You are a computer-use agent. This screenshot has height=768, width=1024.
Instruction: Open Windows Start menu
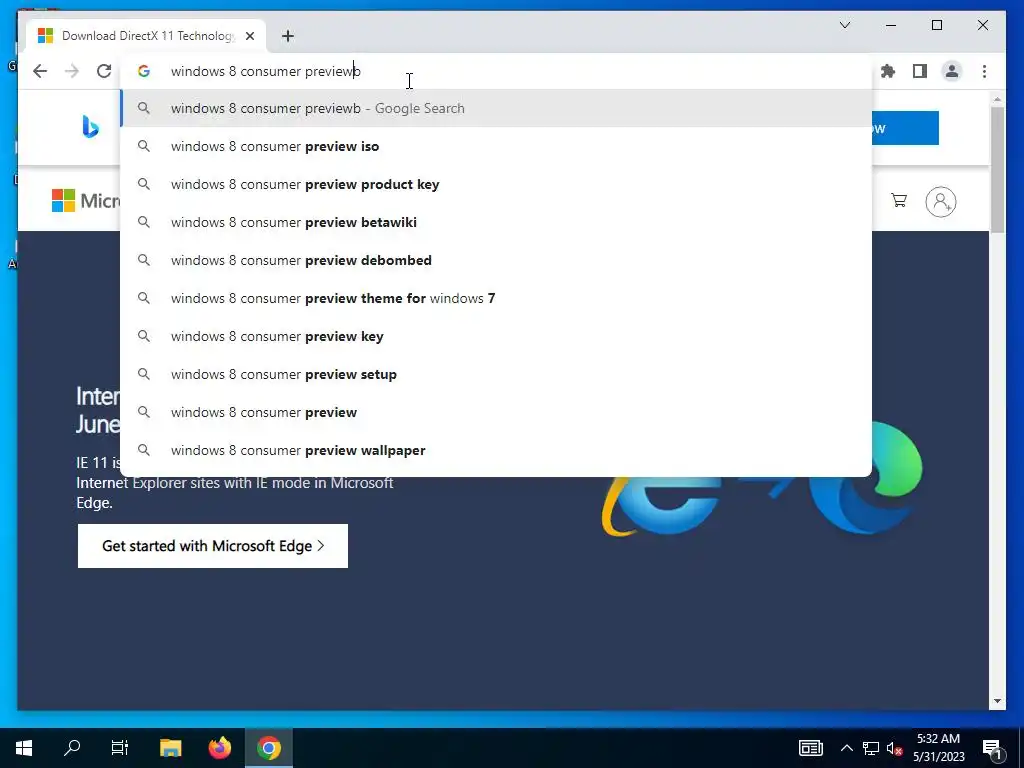[24, 748]
